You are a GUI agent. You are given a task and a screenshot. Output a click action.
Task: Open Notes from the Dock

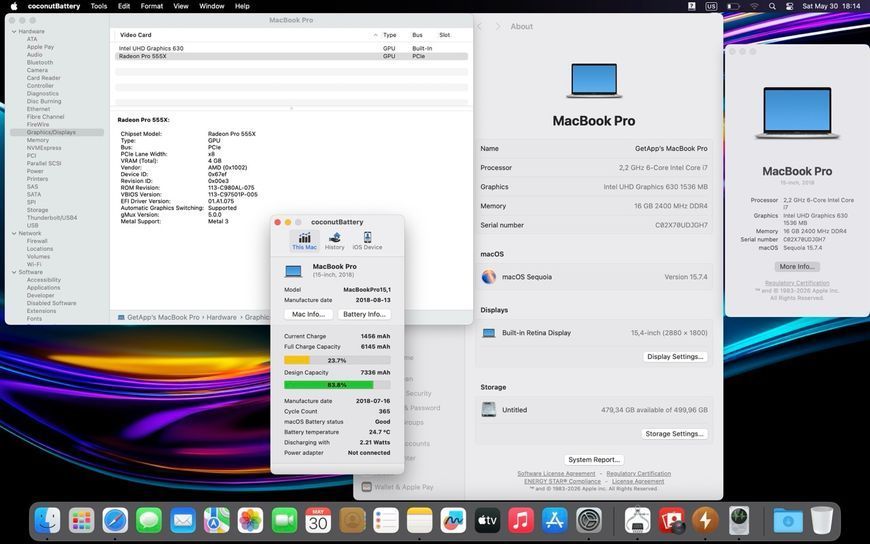tap(419, 521)
